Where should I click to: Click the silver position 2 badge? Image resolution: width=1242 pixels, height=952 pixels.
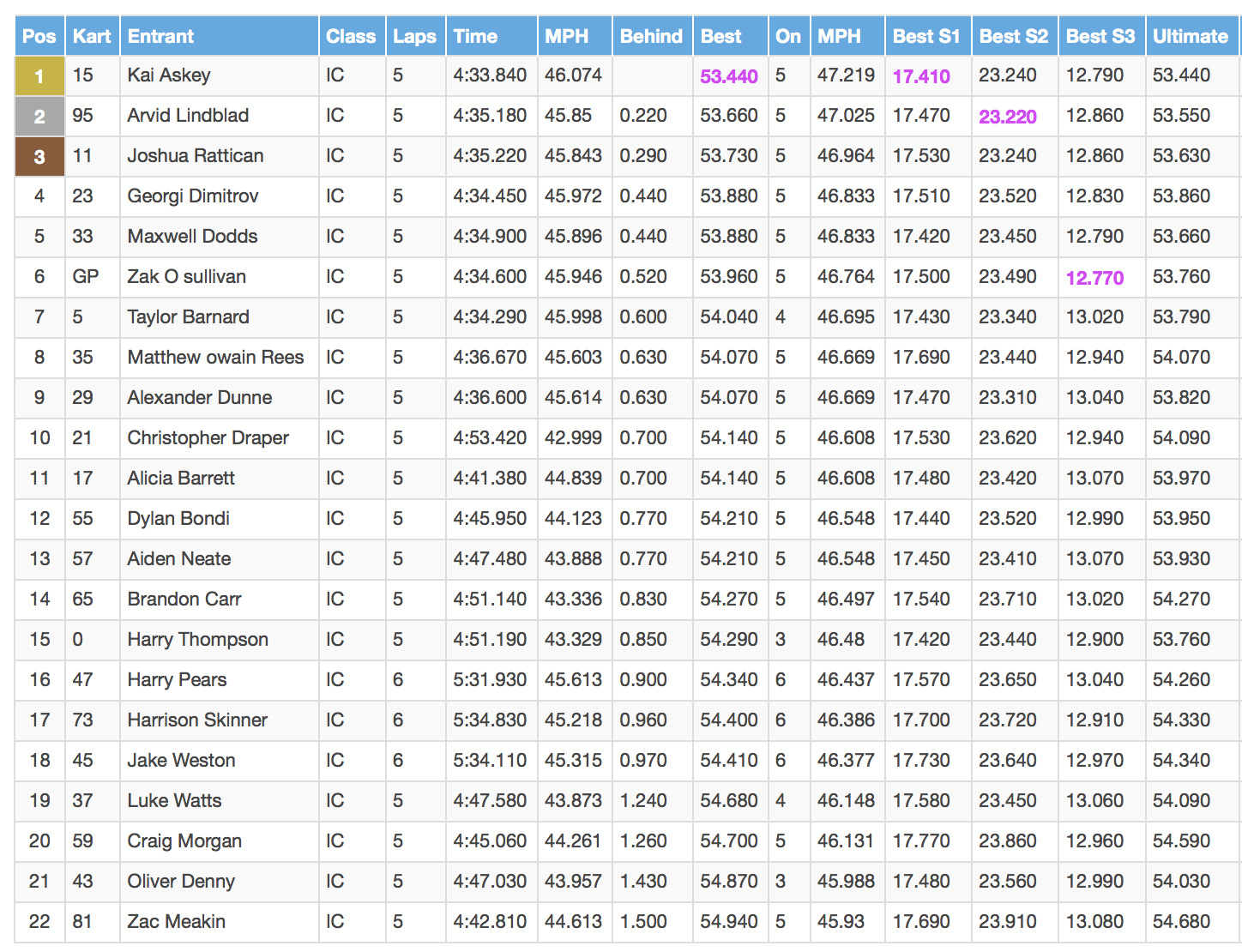pos(39,117)
